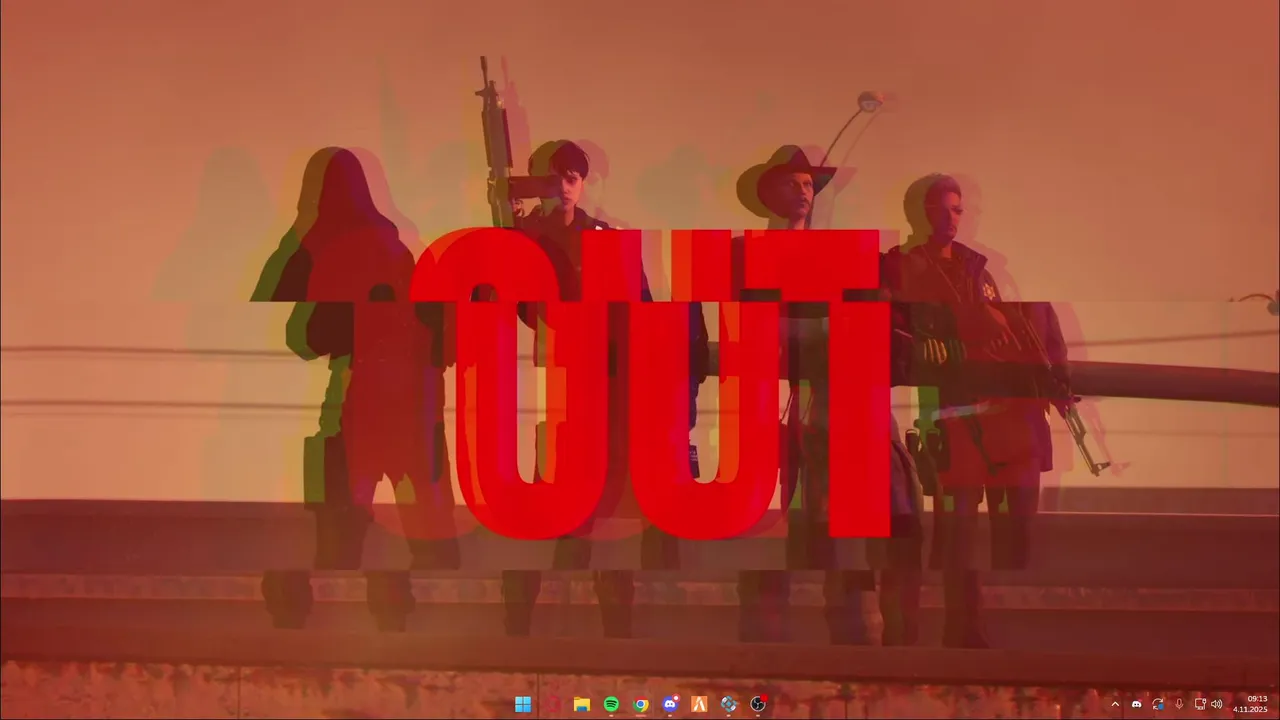Open the clock showing 09:13 and 4.11.2025
1280x720 pixels.
pyautogui.click(x=1251, y=704)
